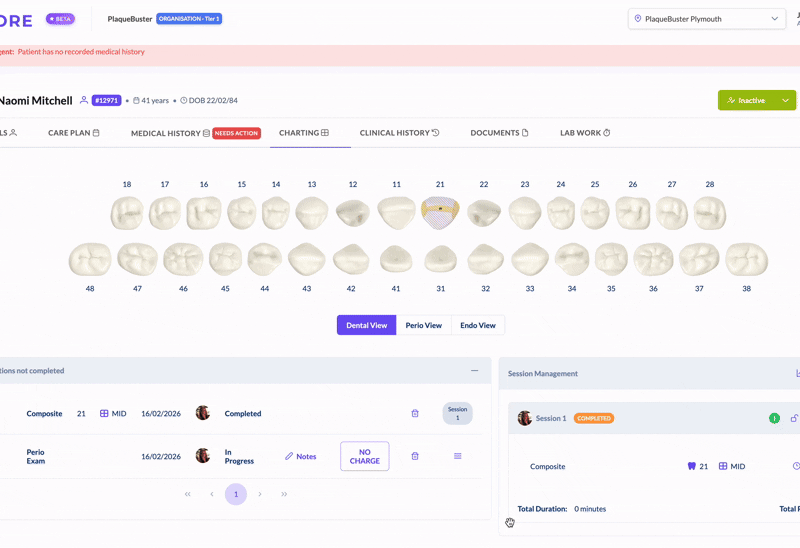Image resolution: width=800 pixels, height=548 pixels.
Task: Select lower molar tooth 38
Action: coord(746,260)
